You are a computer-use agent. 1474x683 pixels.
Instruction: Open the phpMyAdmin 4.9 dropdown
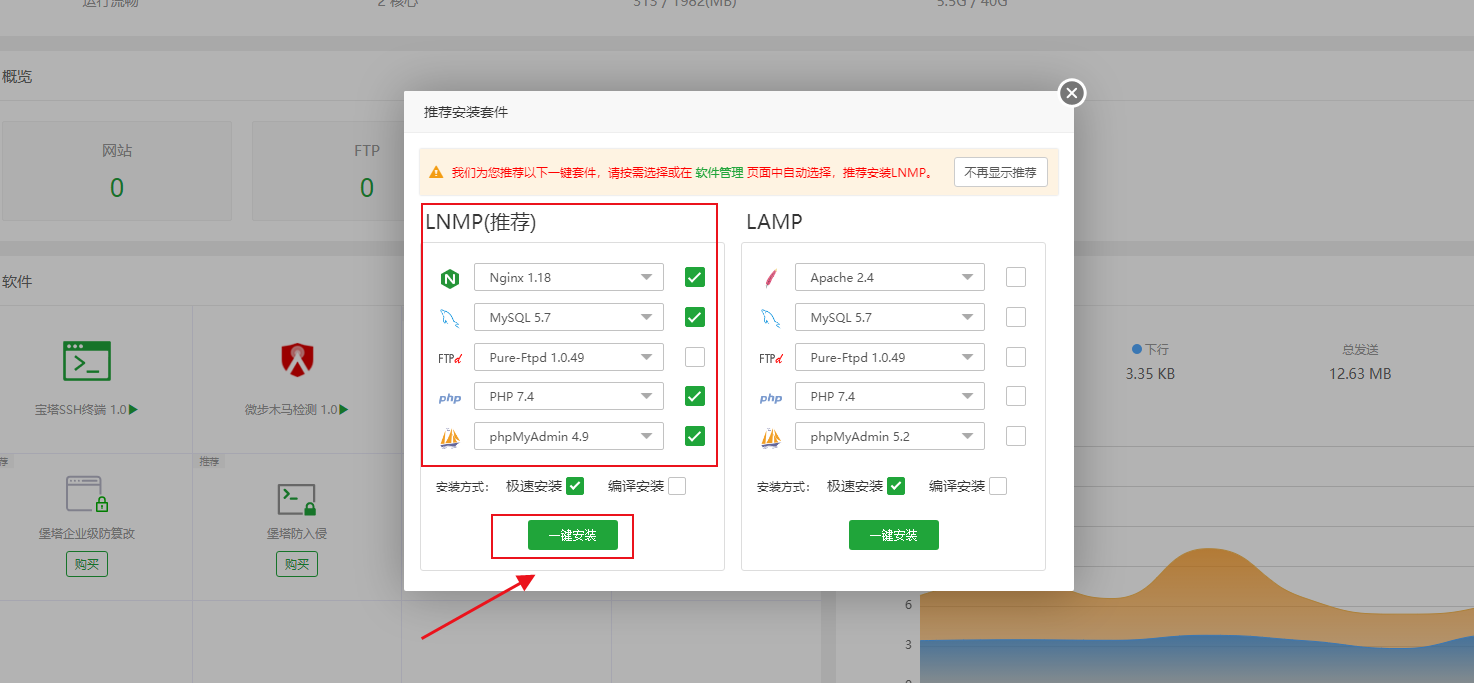tap(569, 436)
